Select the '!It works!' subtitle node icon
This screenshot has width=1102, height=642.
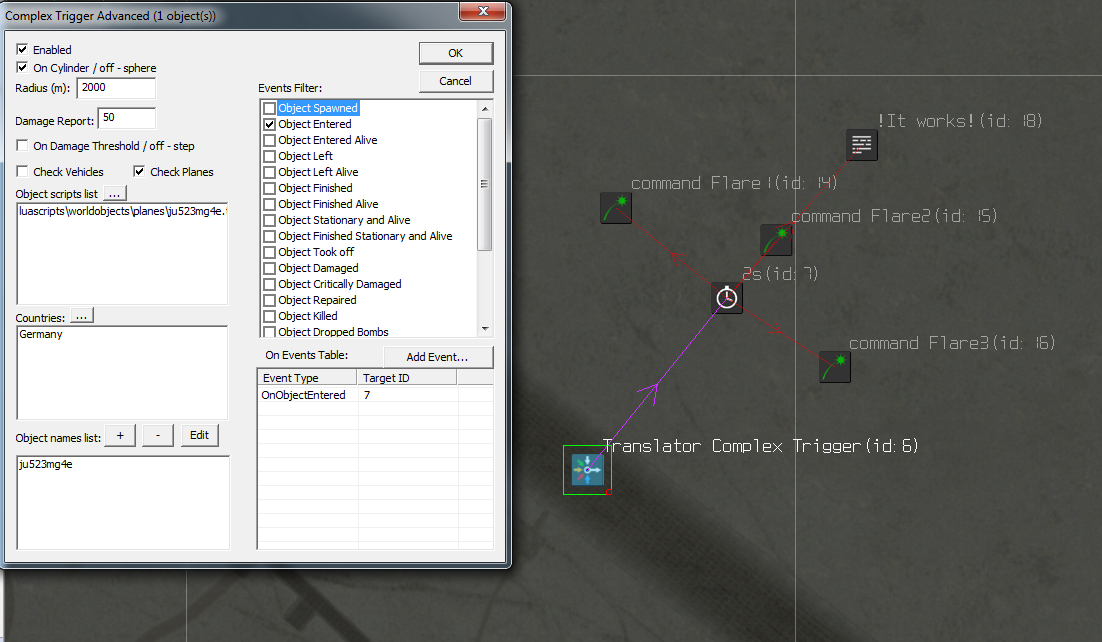[x=862, y=145]
